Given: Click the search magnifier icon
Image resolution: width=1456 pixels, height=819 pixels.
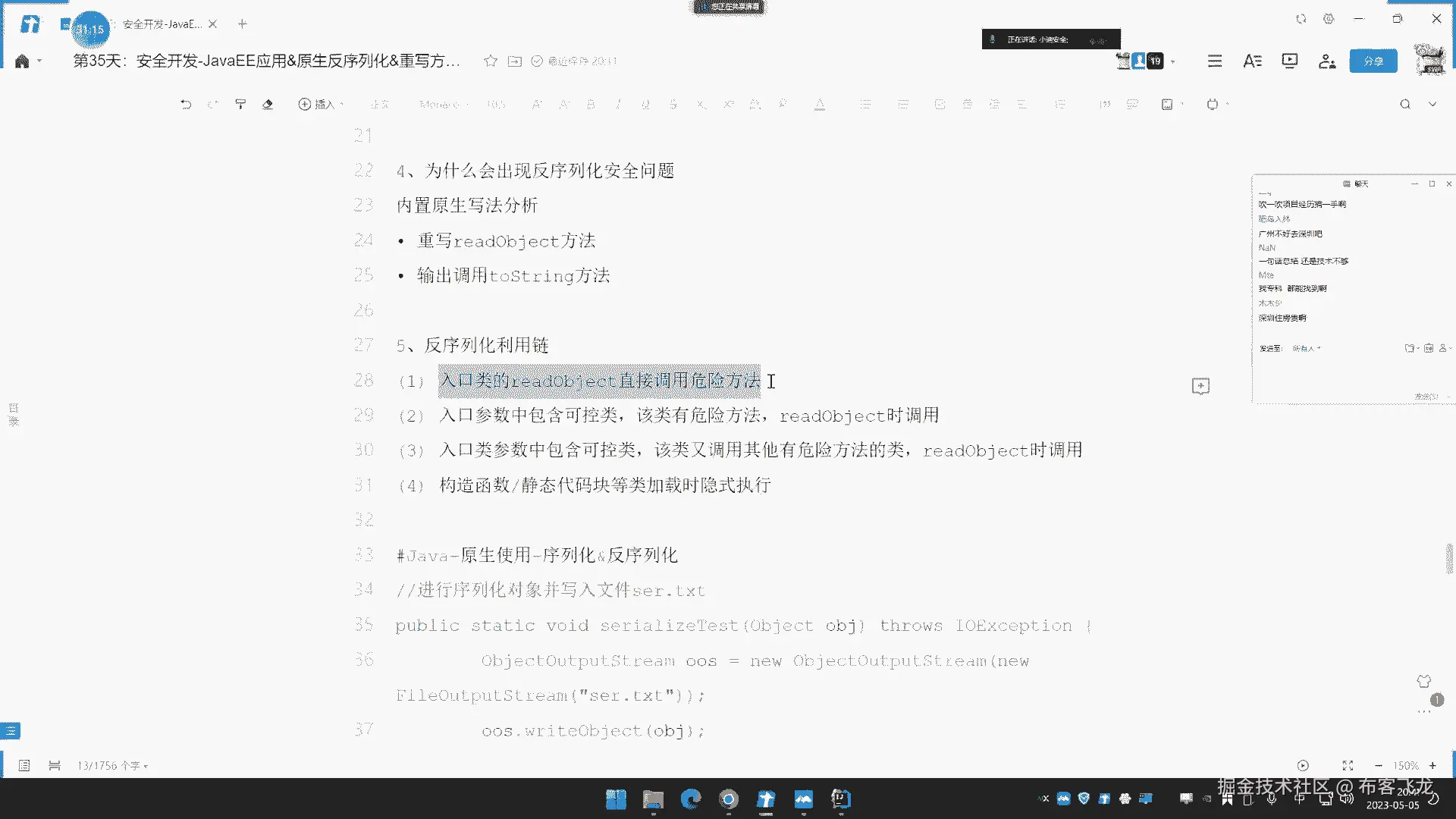Looking at the screenshot, I should click(1404, 105).
